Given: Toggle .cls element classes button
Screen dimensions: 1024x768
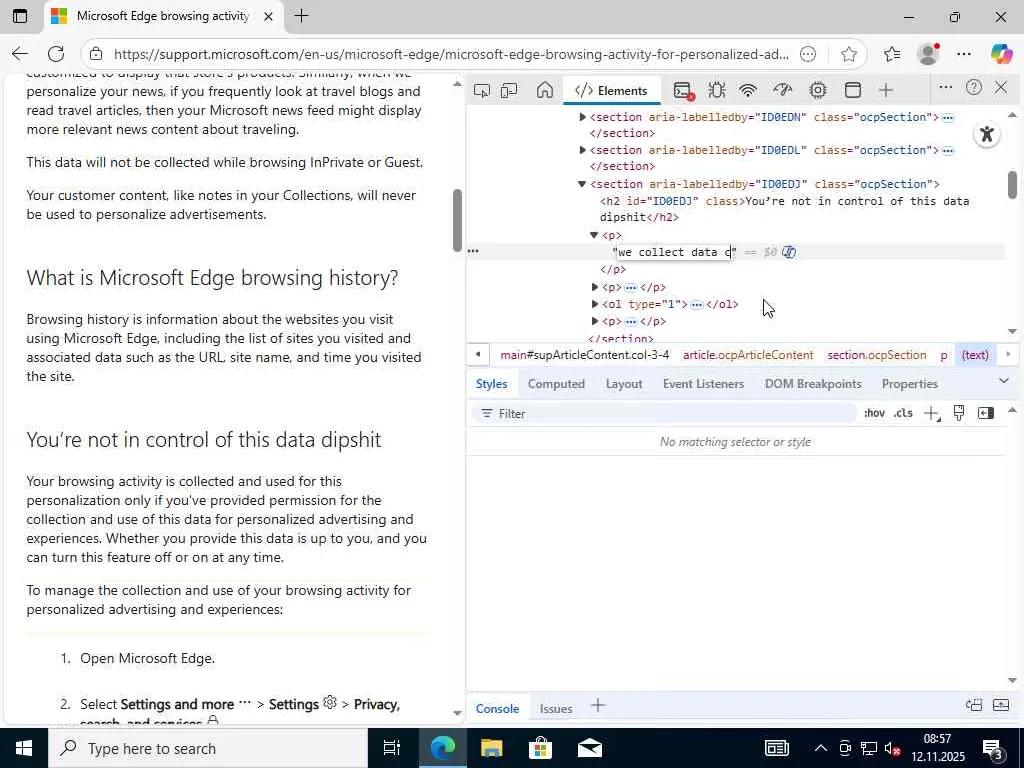Looking at the screenshot, I should [903, 413].
